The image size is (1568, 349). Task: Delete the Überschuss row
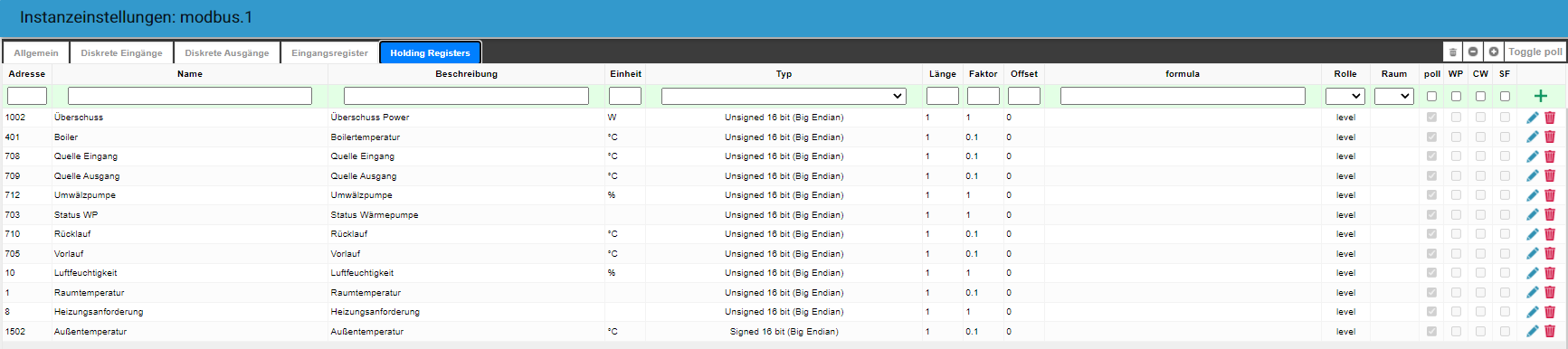[1550, 118]
